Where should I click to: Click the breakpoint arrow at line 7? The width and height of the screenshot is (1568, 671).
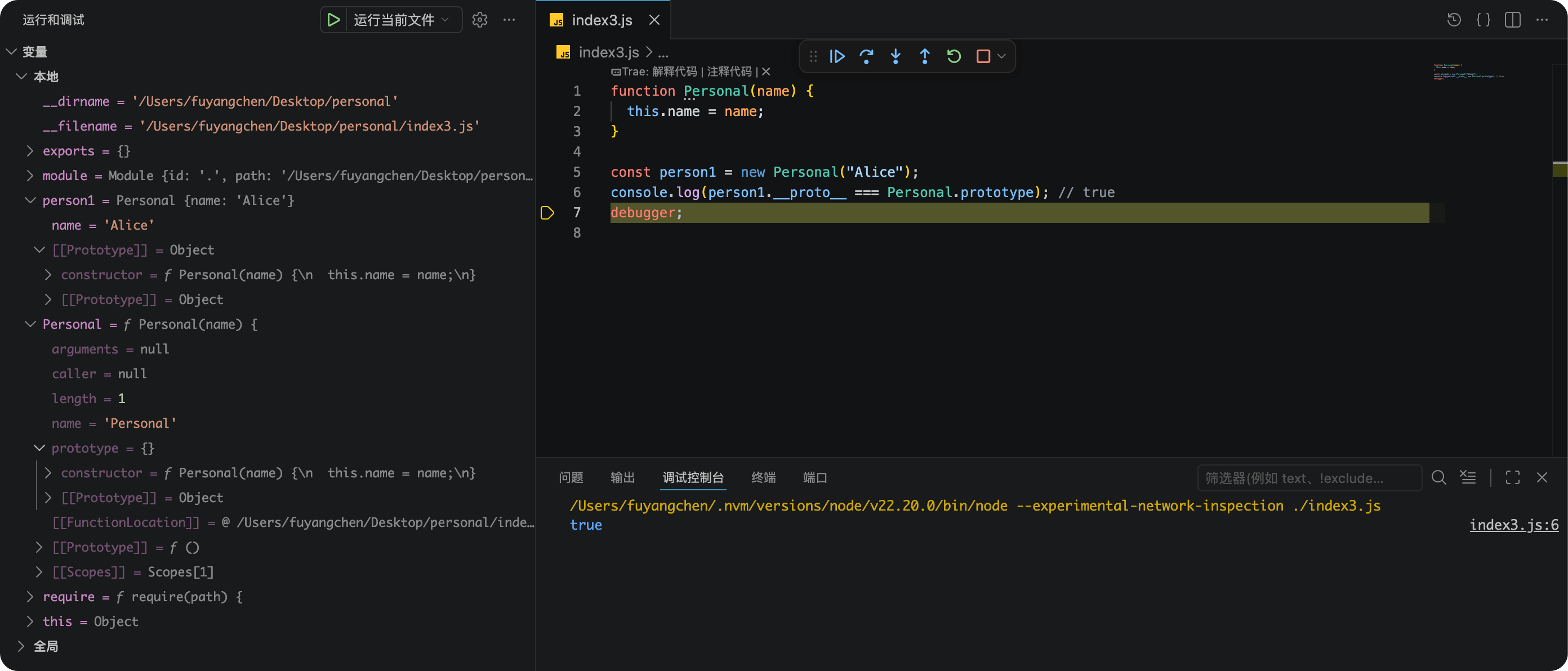tap(547, 213)
